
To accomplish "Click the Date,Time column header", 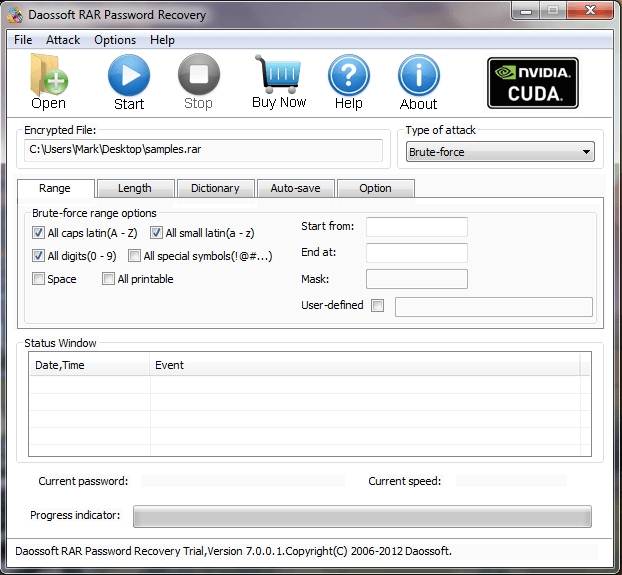I will (x=89, y=365).
